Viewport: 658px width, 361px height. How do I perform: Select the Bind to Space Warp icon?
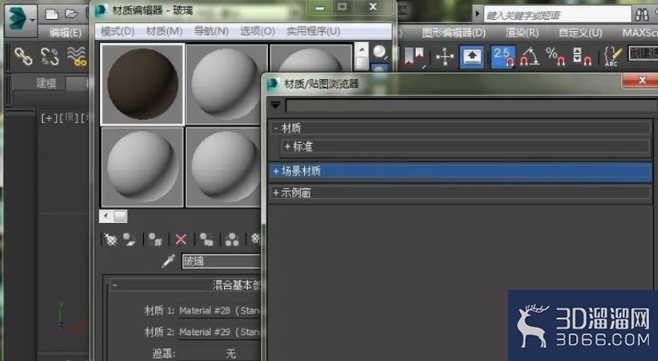tap(77, 56)
